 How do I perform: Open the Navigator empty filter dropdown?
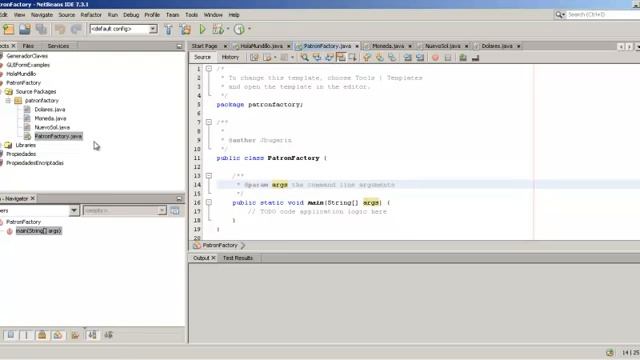(x=162, y=211)
